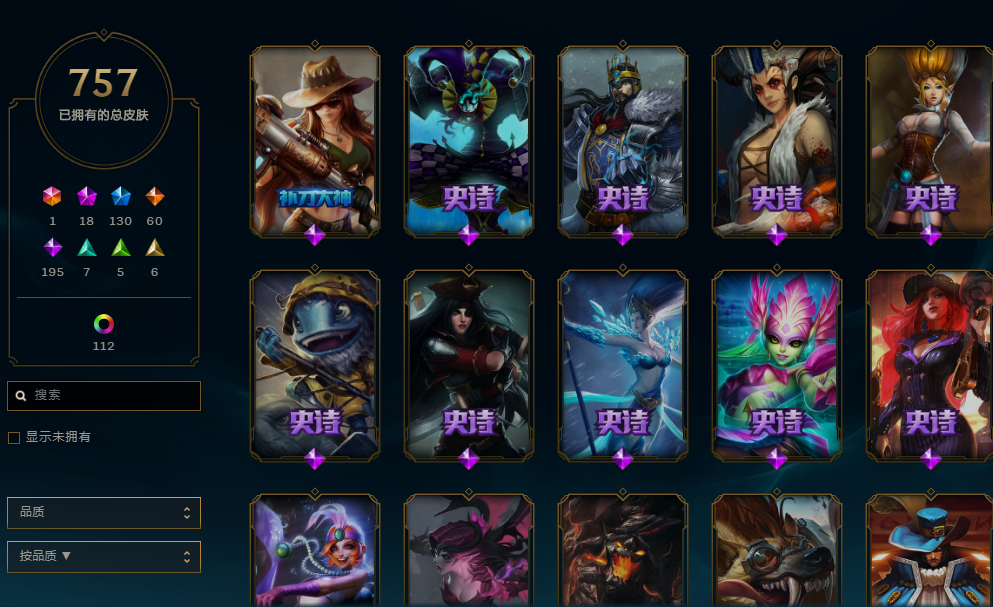This screenshot has width=993, height=607.
Task: Enable the 显示未拥有 checkbox
Action: 14,438
